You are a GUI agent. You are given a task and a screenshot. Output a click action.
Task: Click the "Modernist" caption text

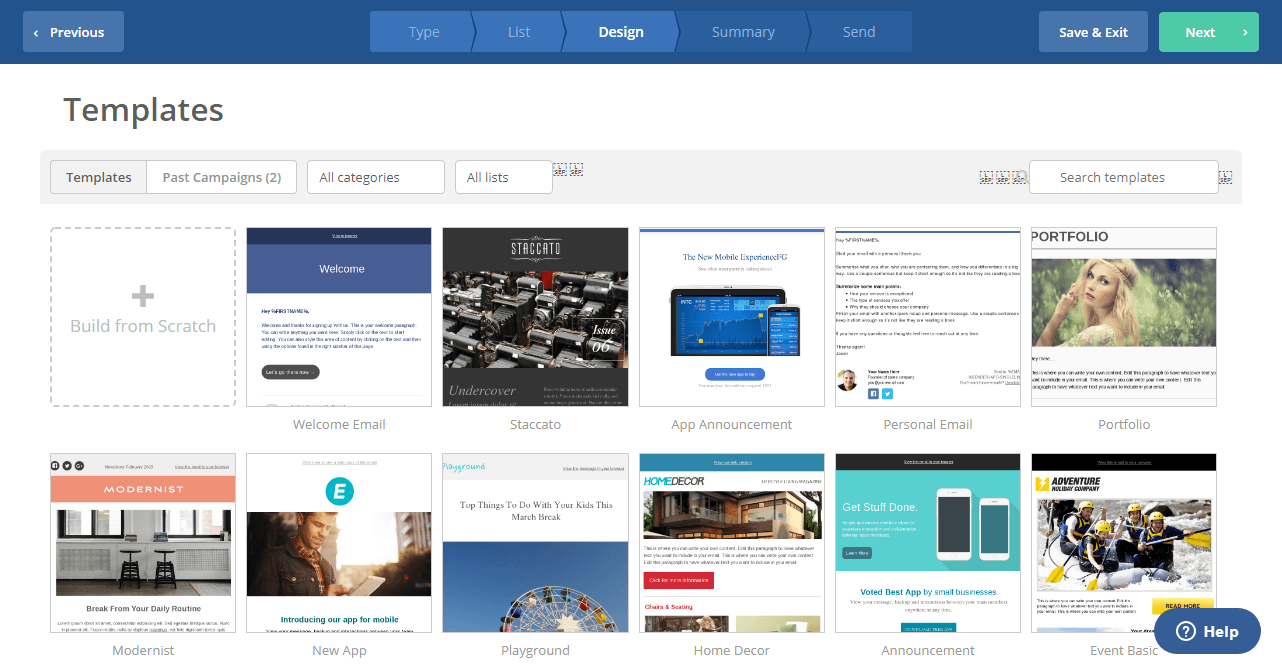pos(143,650)
